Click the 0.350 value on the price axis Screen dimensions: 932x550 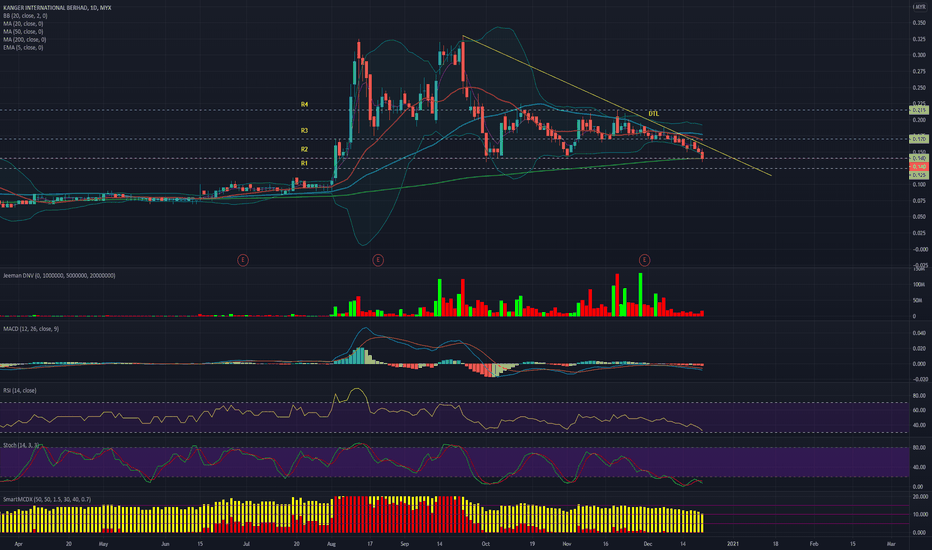pos(919,23)
